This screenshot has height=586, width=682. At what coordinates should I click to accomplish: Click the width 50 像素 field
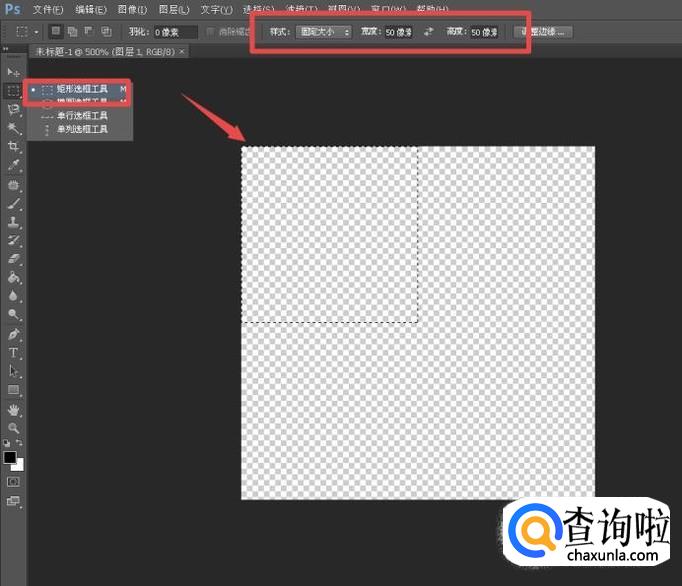(x=398, y=32)
